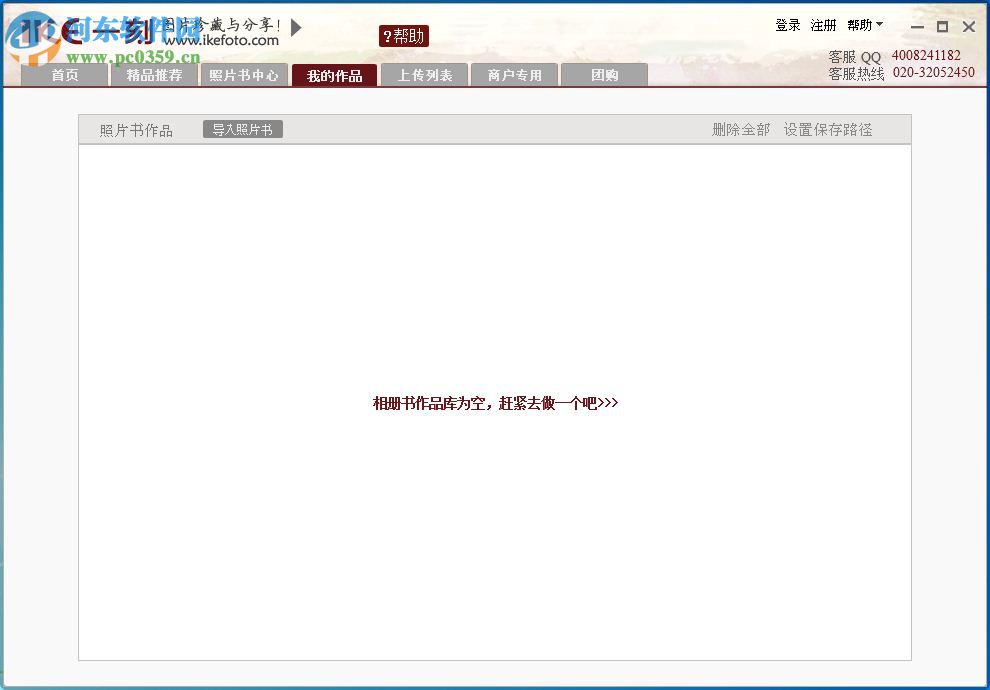Open 设置保存路径 to set save path

tap(827, 129)
